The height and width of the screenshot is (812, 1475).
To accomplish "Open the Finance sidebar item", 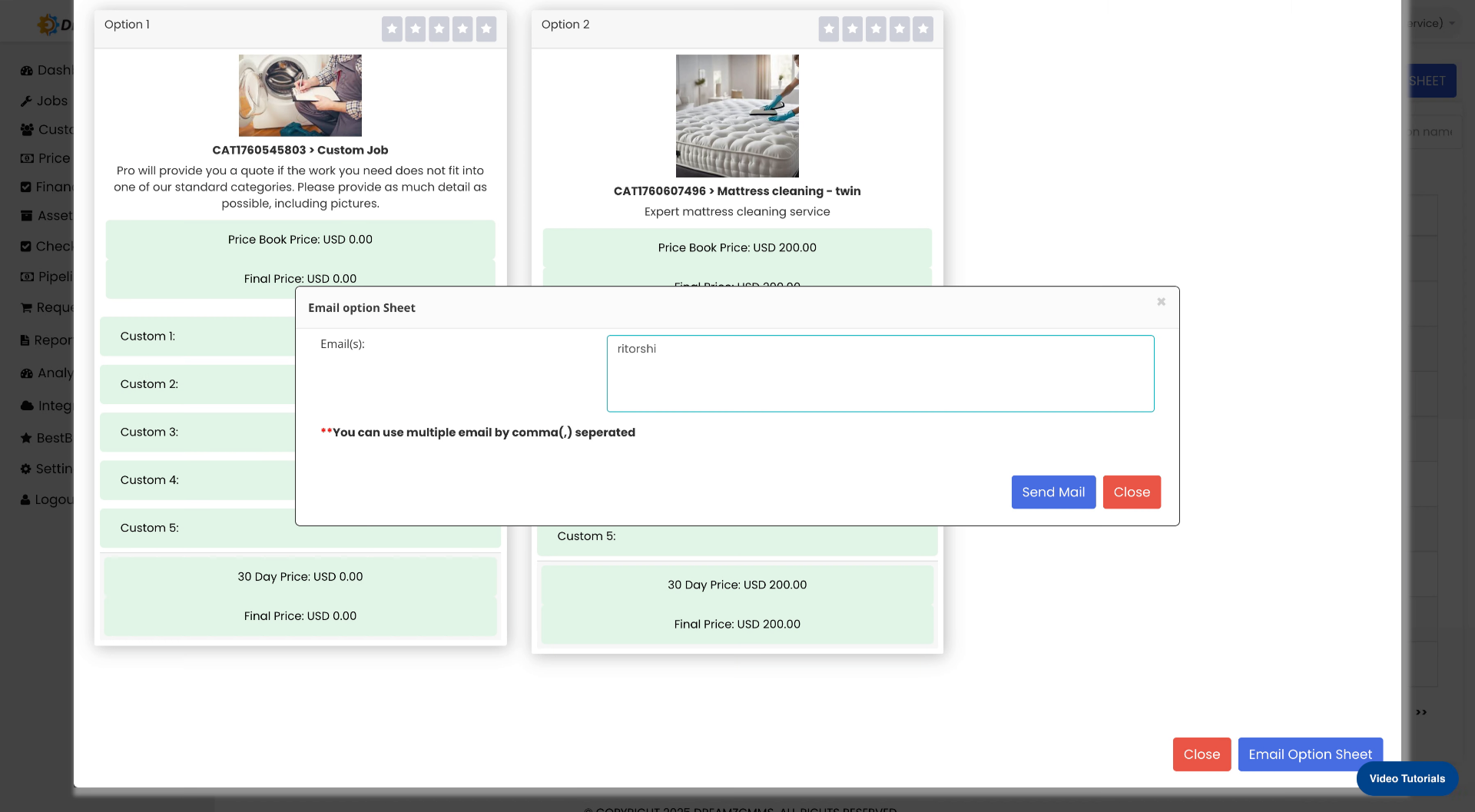I will pyautogui.click(x=47, y=187).
